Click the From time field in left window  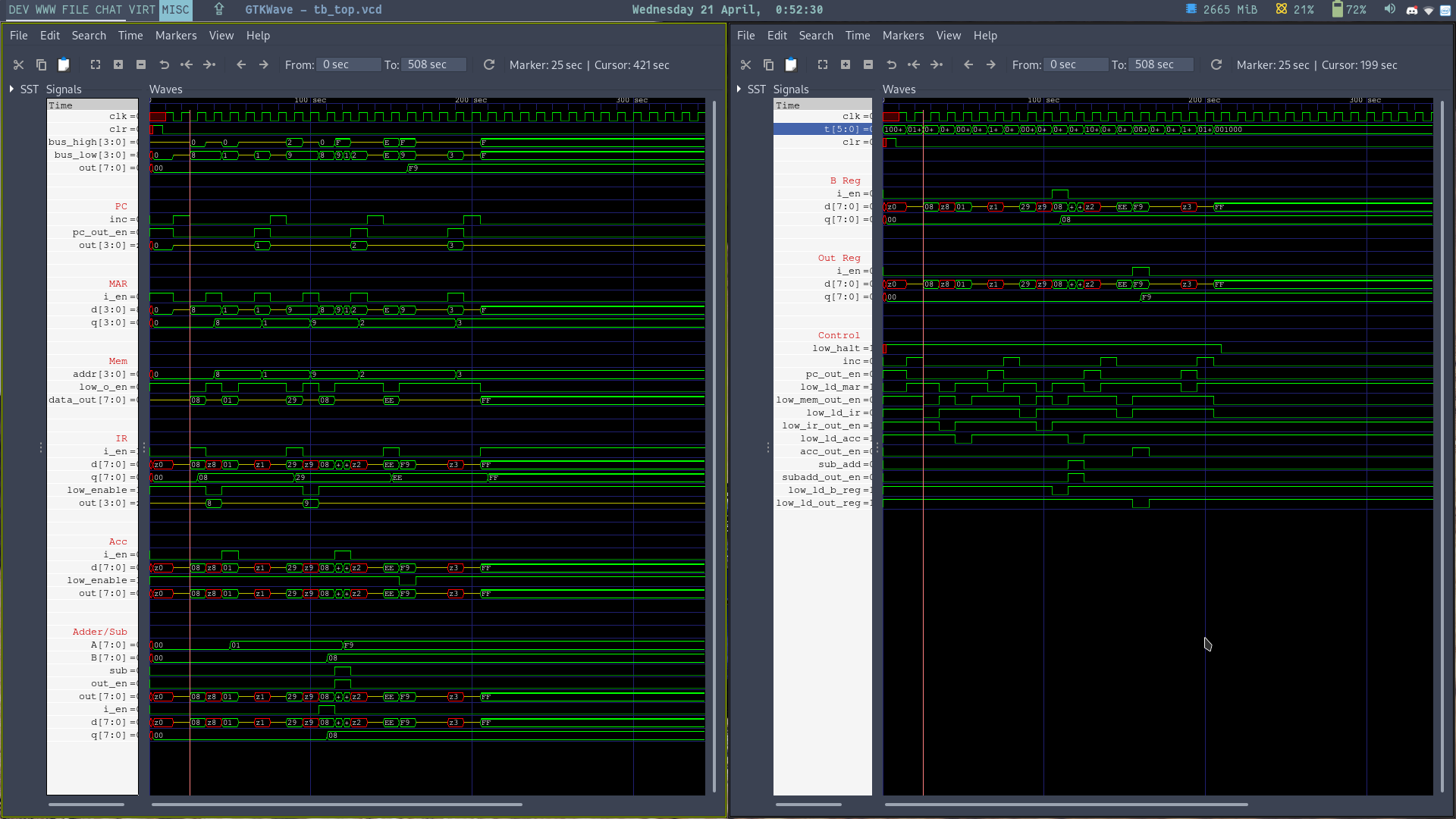pos(348,65)
